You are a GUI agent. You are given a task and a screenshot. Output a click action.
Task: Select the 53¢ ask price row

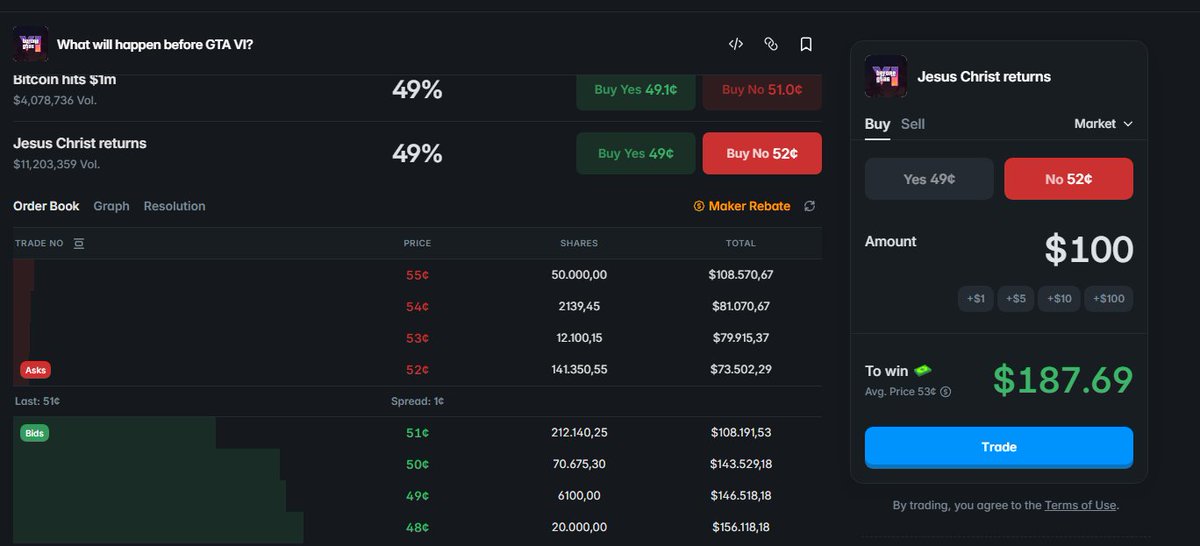(417, 337)
